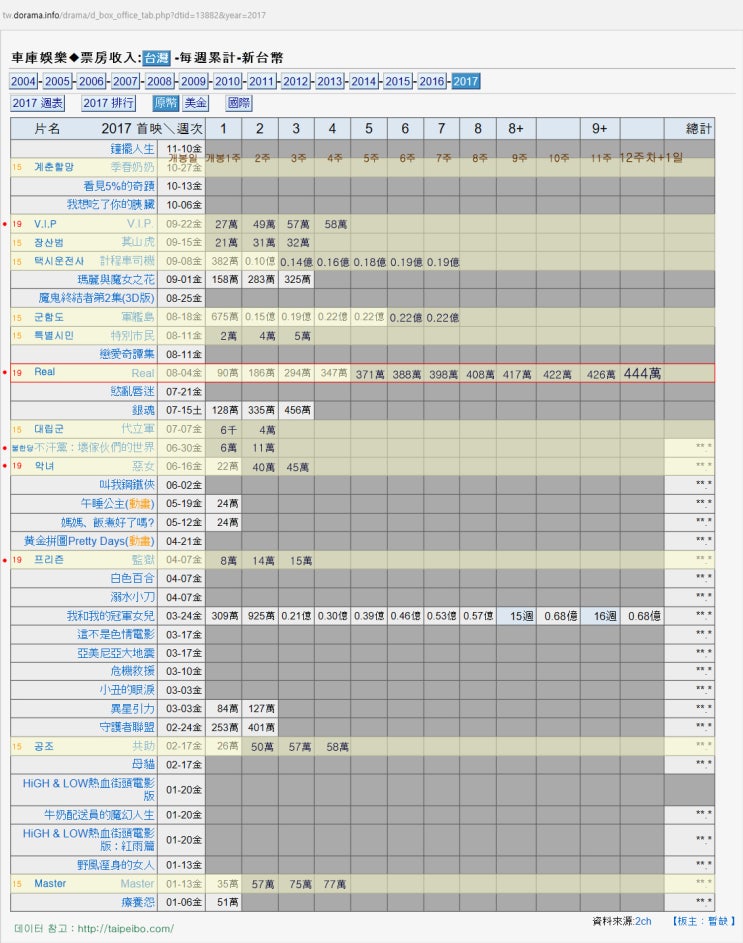Switch to the 2015 year tab
The width and height of the screenshot is (743, 943).
coord(398,81)
